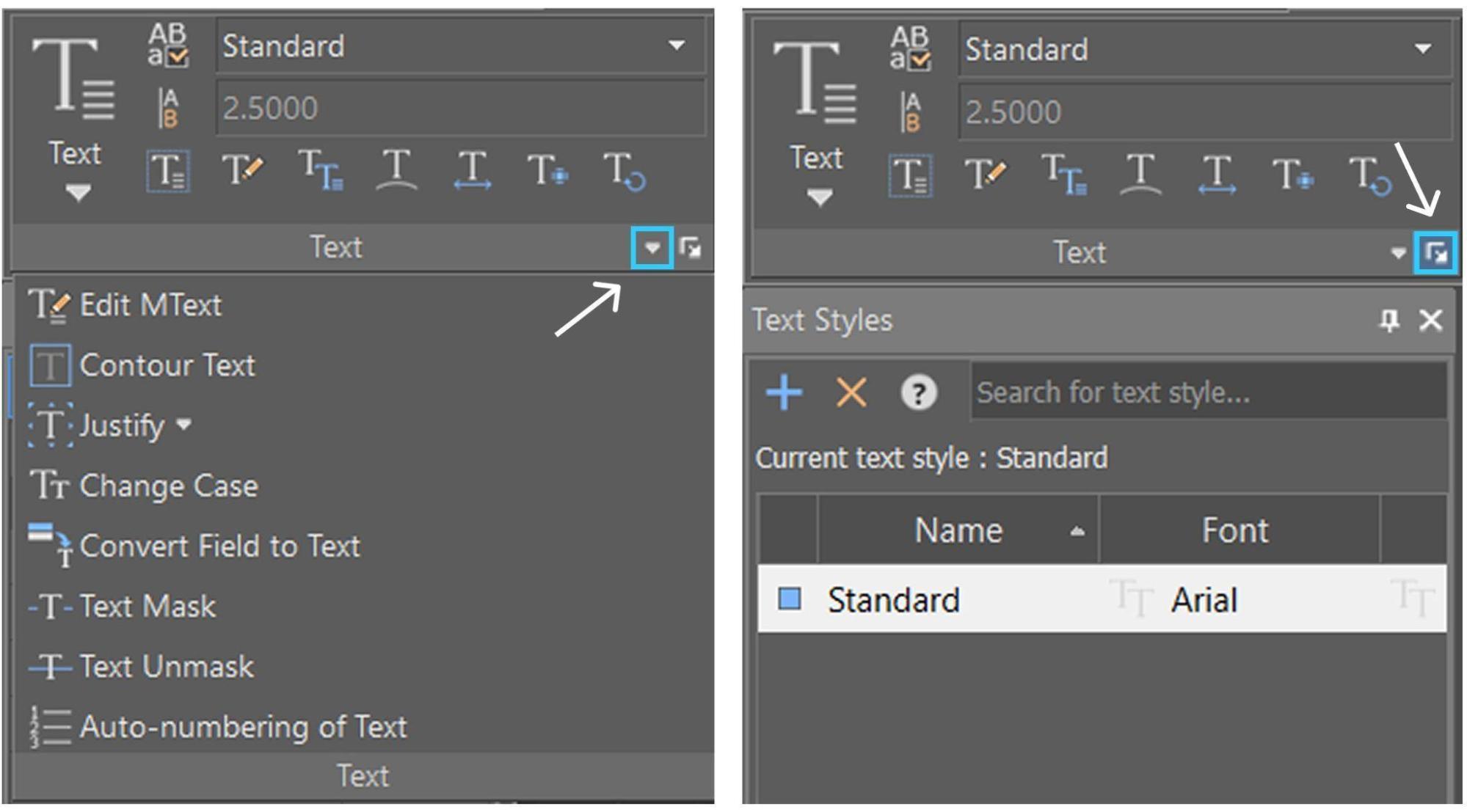
Task: Click Auto-numbering of Text icon
Action: [49, 727]
